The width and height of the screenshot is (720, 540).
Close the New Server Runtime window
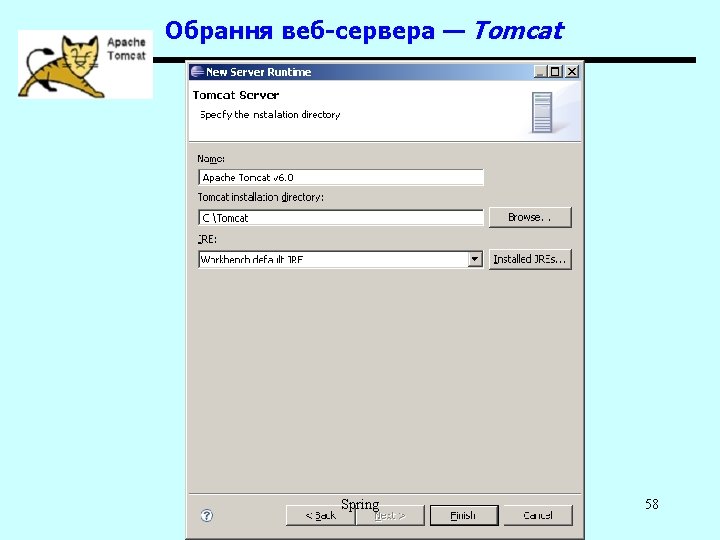tap(572, 72)
